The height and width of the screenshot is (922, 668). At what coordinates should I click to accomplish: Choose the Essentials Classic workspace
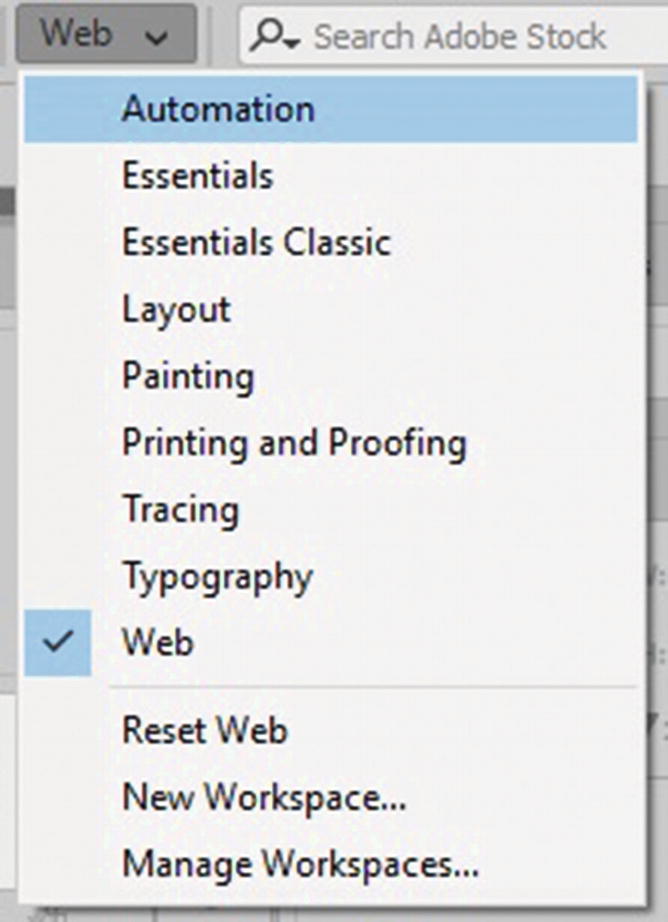click(256, 242)
